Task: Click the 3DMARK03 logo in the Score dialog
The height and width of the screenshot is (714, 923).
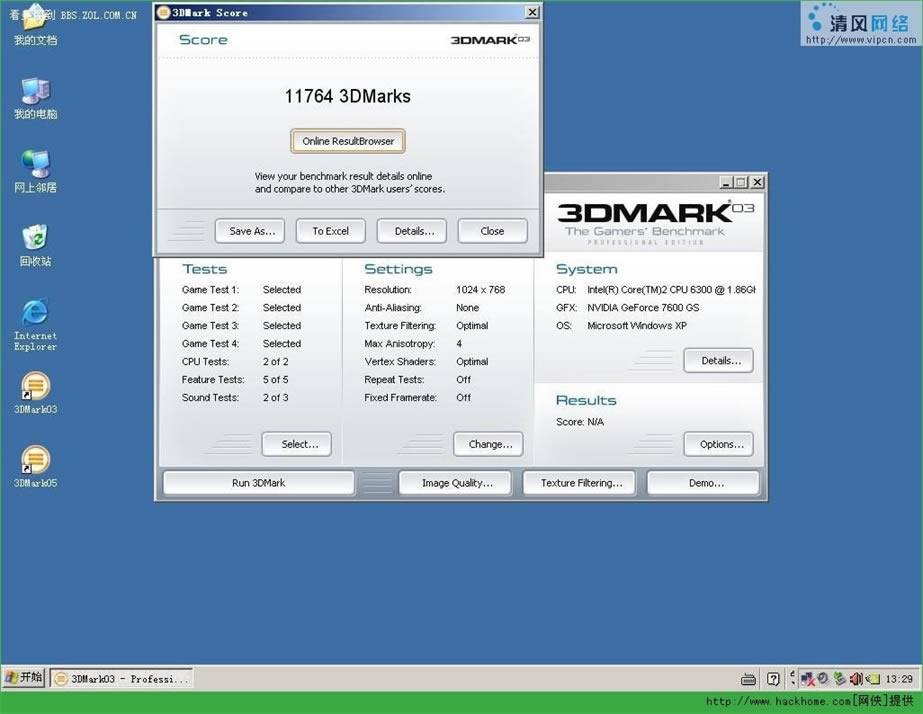Action: [x=490, y=39]
